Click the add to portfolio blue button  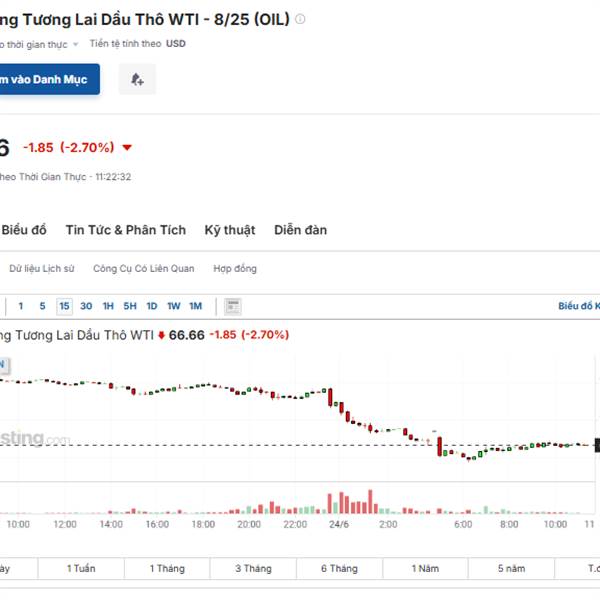49,79
